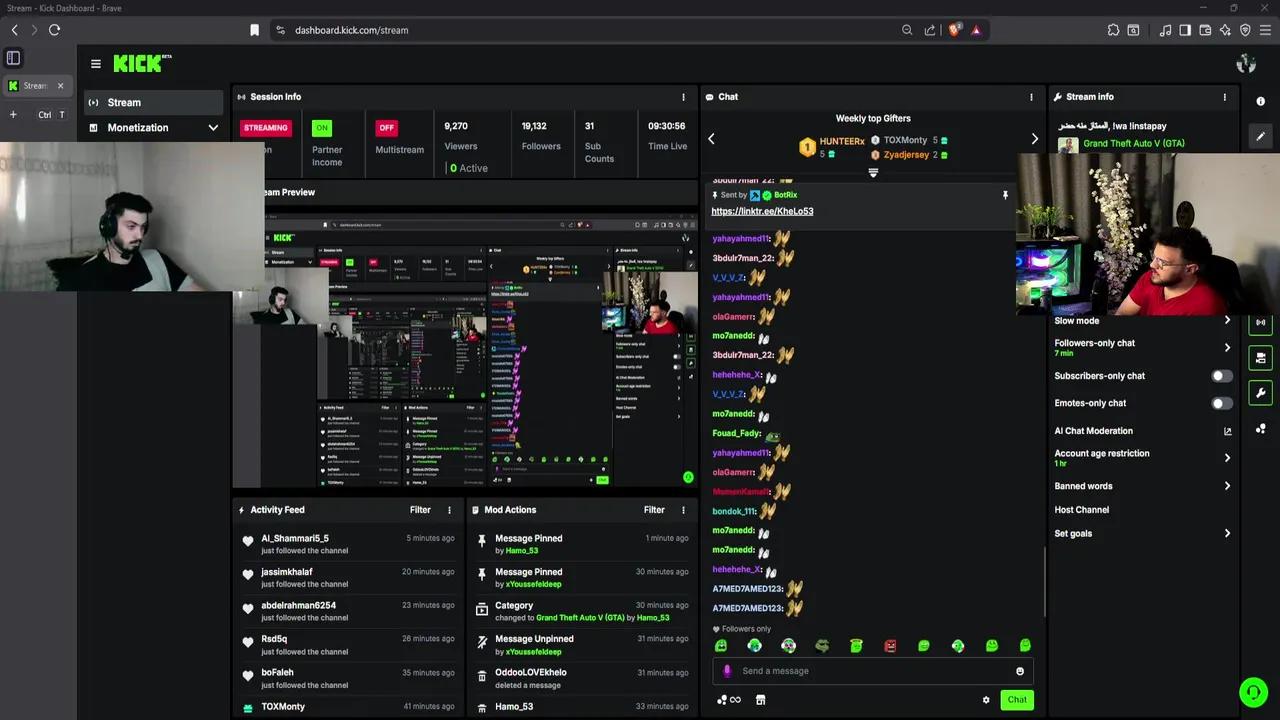1280x720 pixels.
Task: Enable Emotes-only chat switch
Action: point(1221,403)
